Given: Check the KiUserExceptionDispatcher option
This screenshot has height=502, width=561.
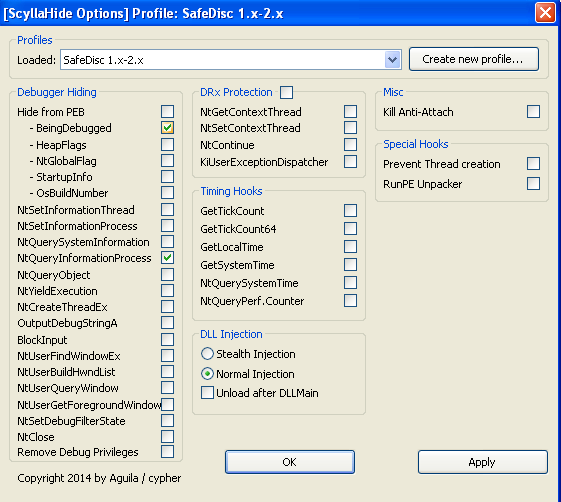Looking at the screenshot, I should point(350,161).
